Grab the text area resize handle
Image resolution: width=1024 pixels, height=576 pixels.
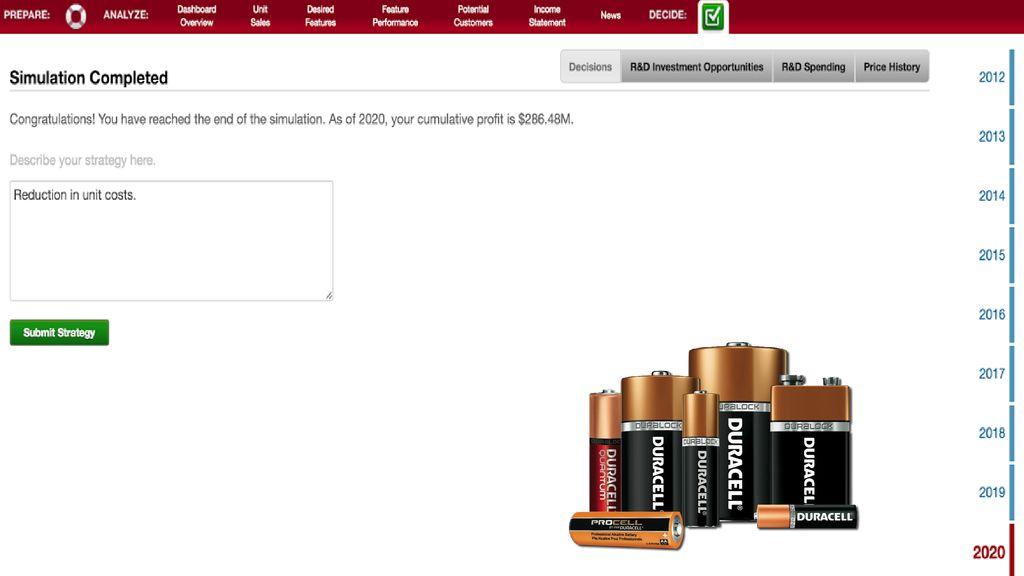click(328, 296)
